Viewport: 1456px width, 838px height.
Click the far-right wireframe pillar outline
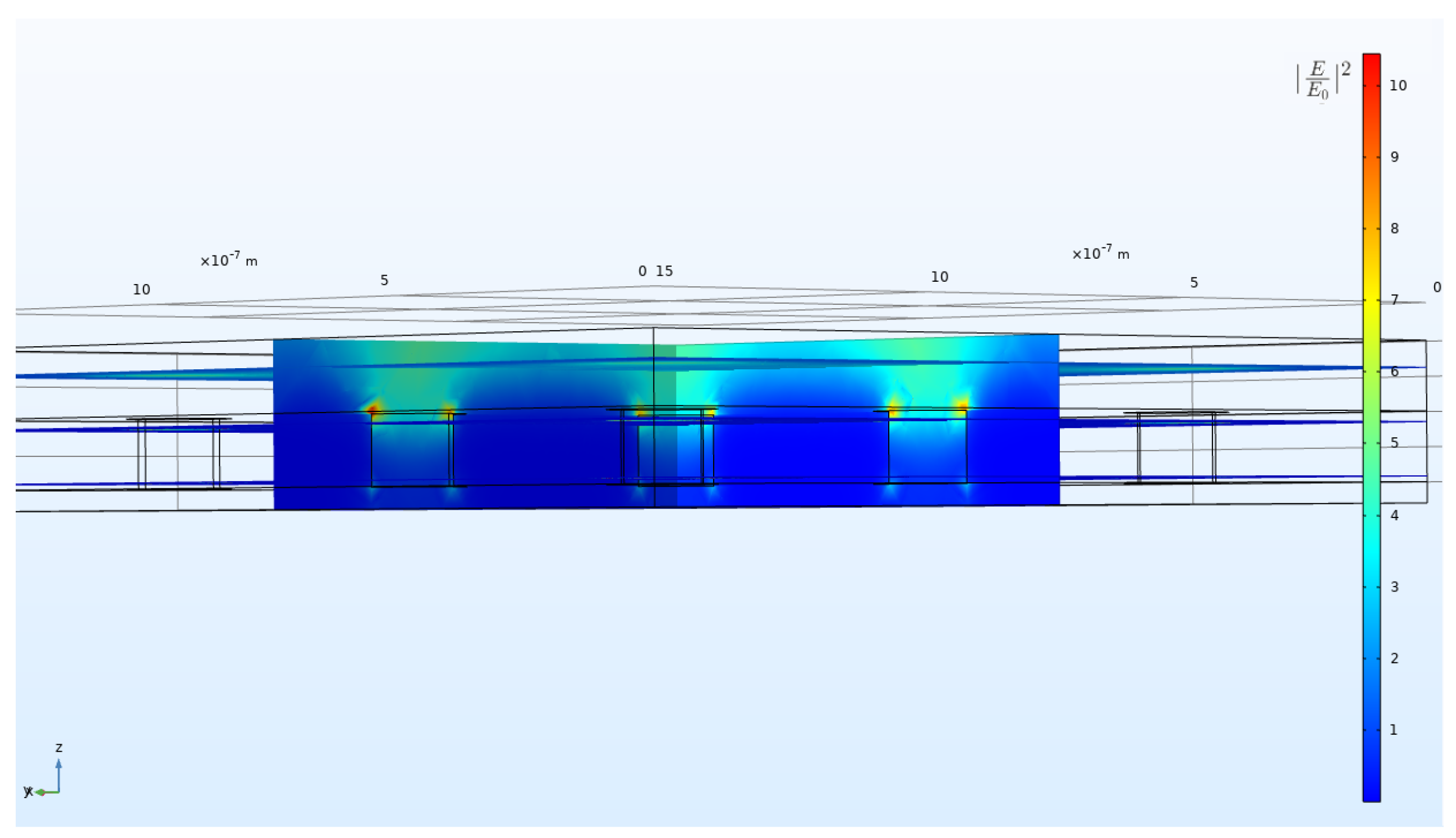click(1177, 448)
